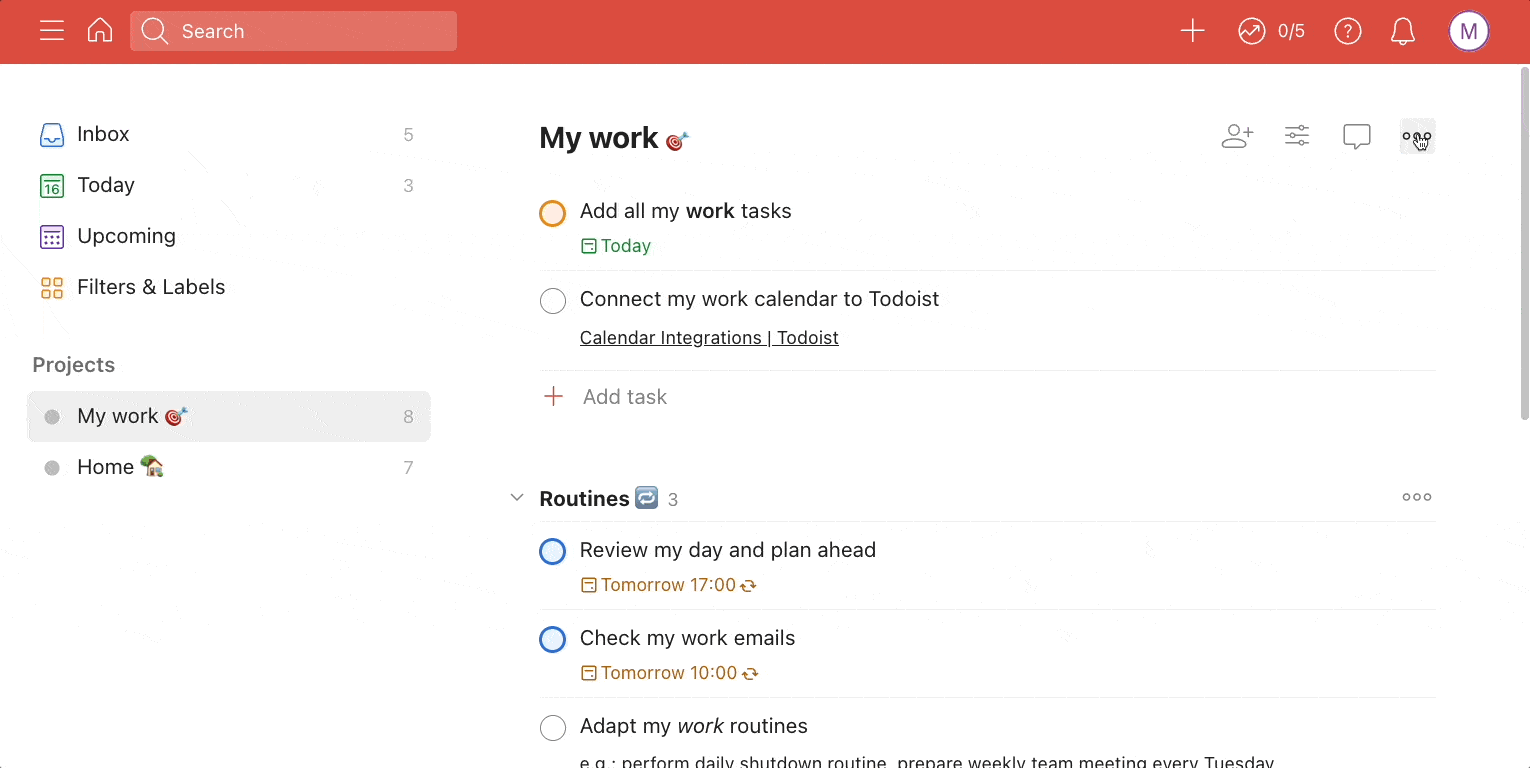1530x768 pixels.
Task: Open project comments speech bubble icon
Action: [x=1357, y=135]
